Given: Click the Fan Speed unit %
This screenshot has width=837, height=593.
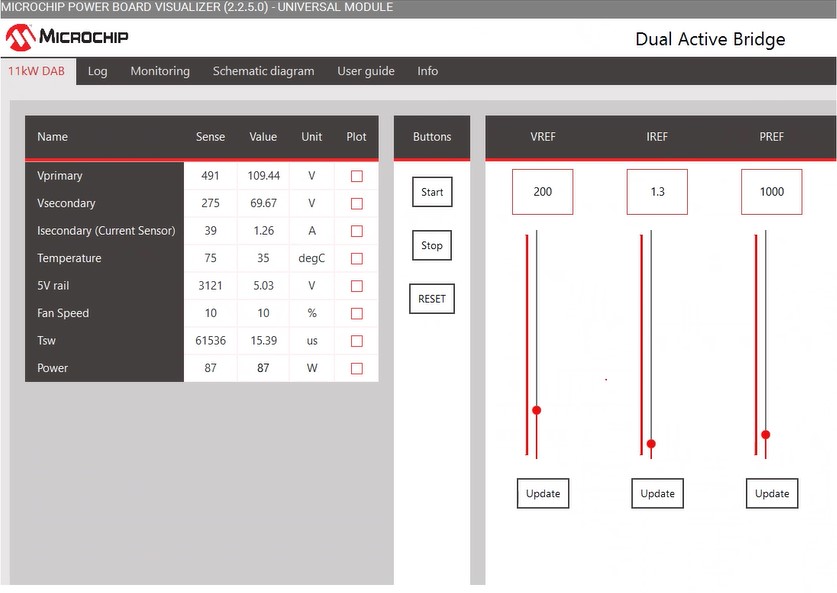Looking at the screenshot, I should [312, 313].
